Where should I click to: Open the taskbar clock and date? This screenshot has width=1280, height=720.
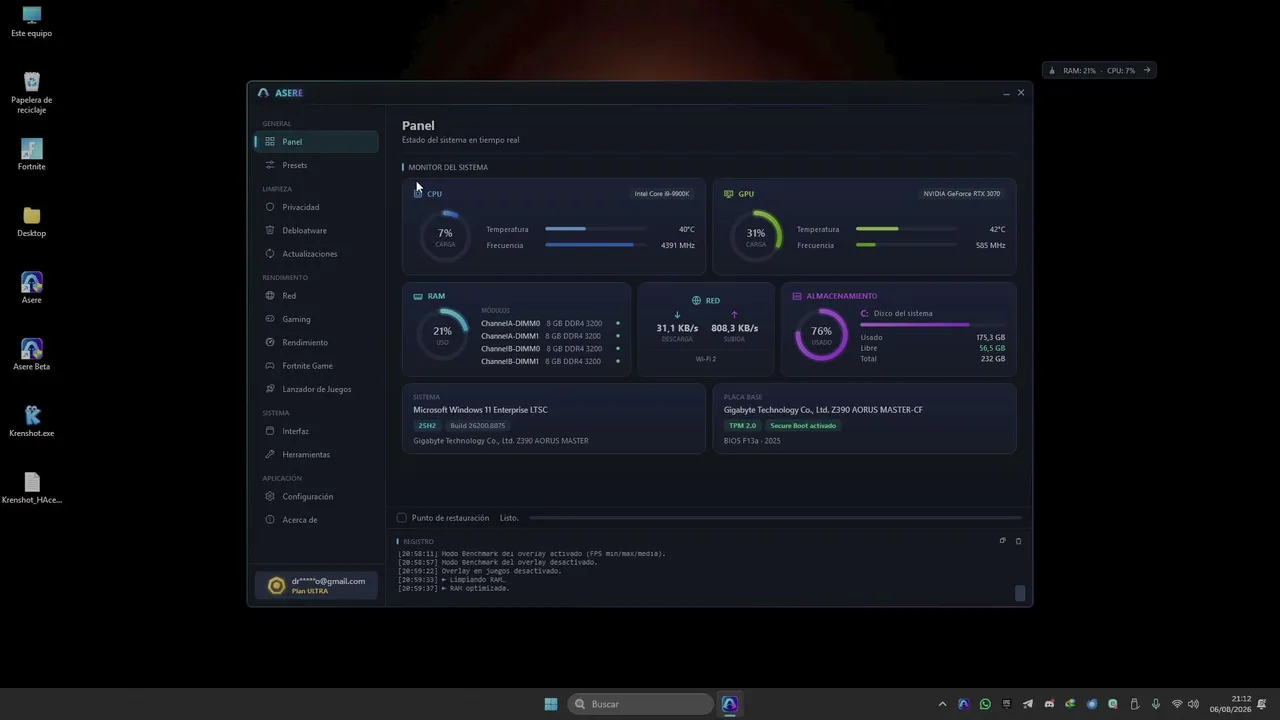[1230, 704]
